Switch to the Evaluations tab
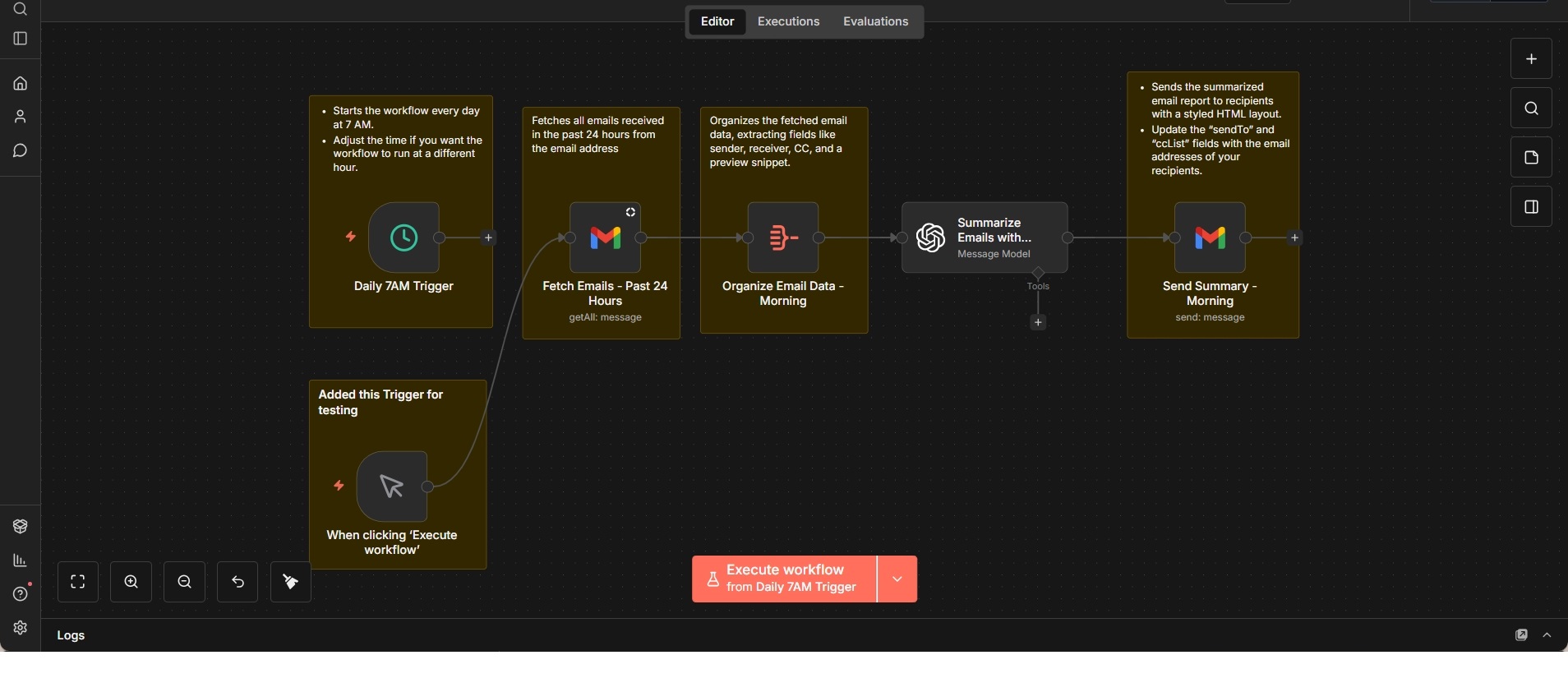The image size is (1568, 692). tap(875, 21)
